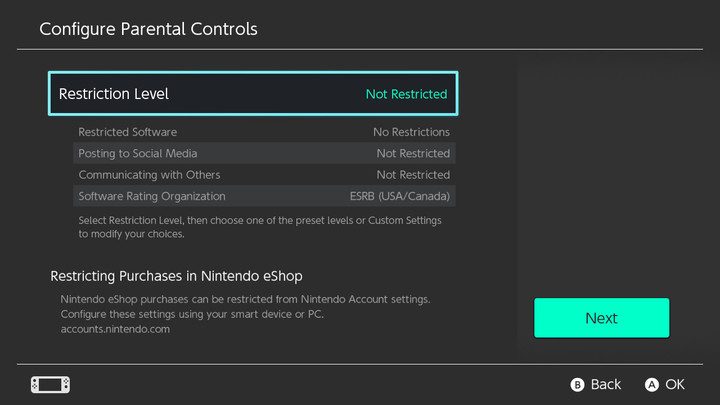
Task: Select the Posting to Social Media label
Action: (138, 153)
